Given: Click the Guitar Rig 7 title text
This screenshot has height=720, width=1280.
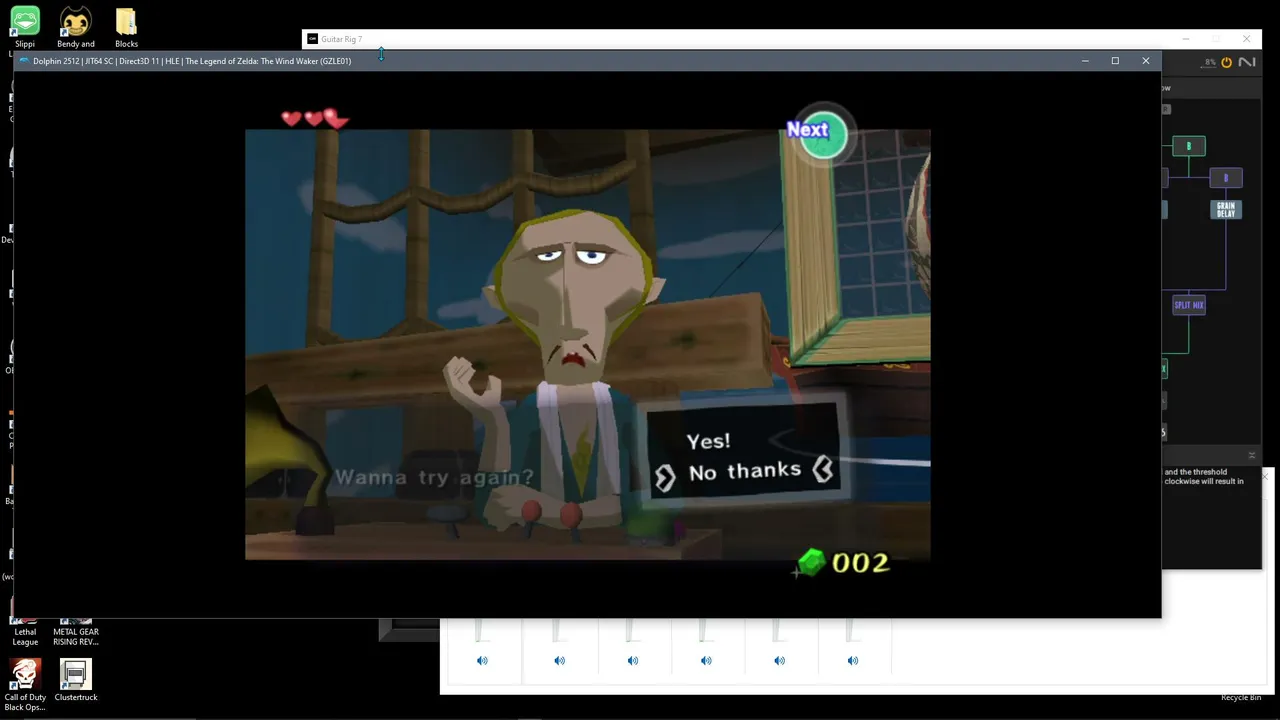Looking at the screenshot, I should pos(341,39).
